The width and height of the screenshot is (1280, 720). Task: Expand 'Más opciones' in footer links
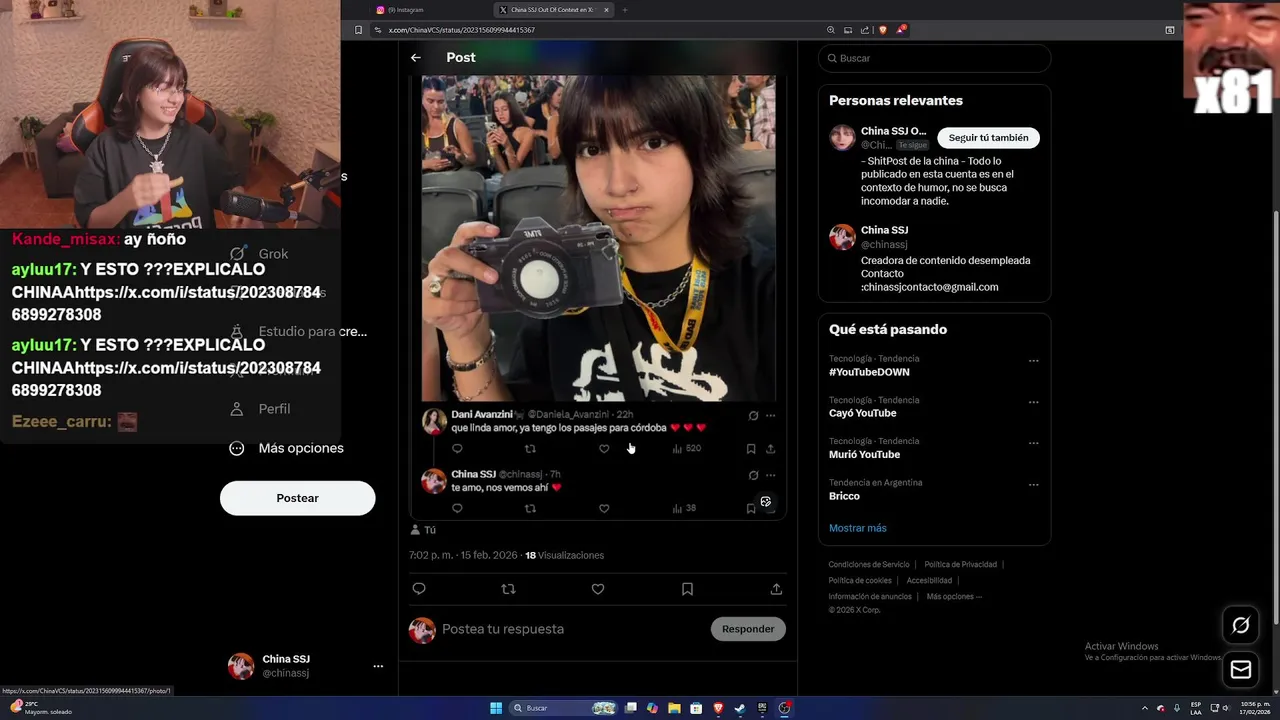click(x=954, y=597)
